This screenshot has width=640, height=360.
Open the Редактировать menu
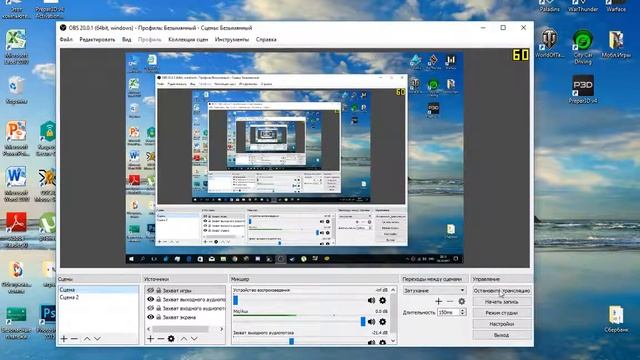[97, 40]
